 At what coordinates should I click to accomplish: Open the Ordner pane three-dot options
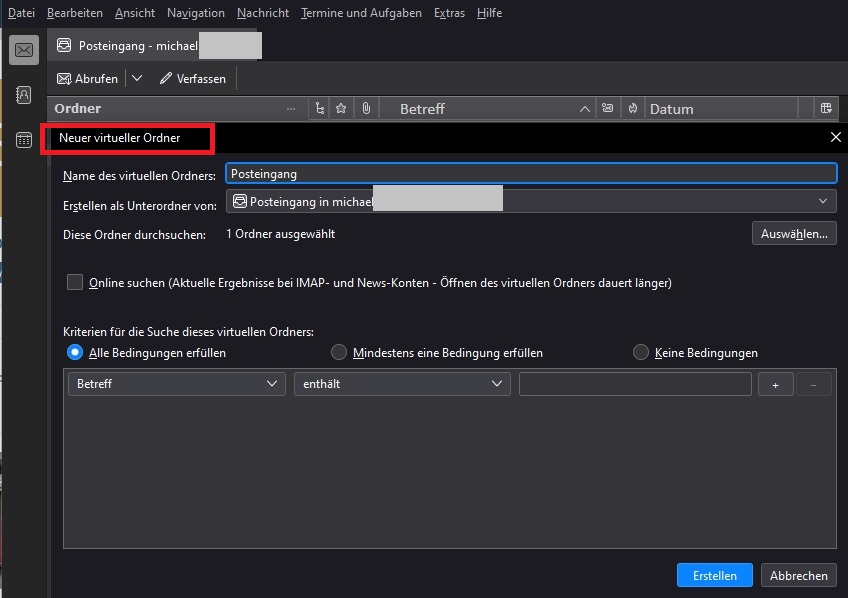[291, 109]
